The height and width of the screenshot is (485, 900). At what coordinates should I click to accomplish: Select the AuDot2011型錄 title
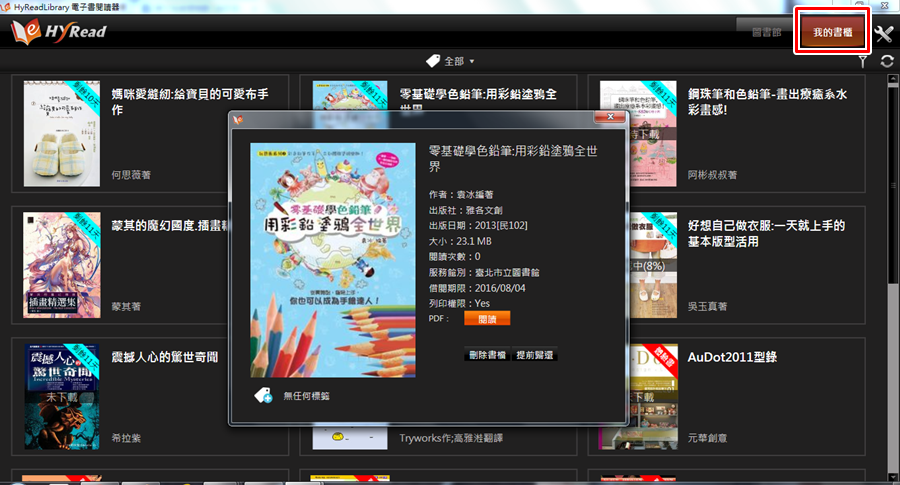tap(732, 357)
